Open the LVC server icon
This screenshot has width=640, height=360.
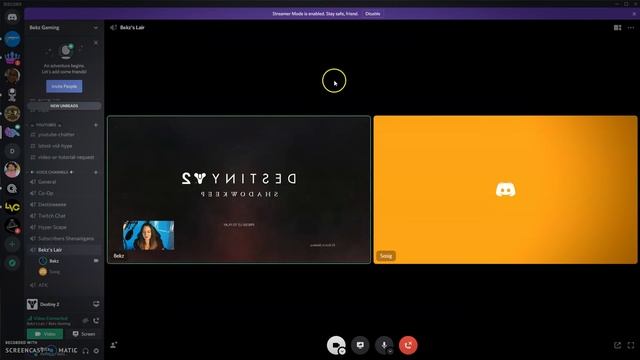pos(12,207)
